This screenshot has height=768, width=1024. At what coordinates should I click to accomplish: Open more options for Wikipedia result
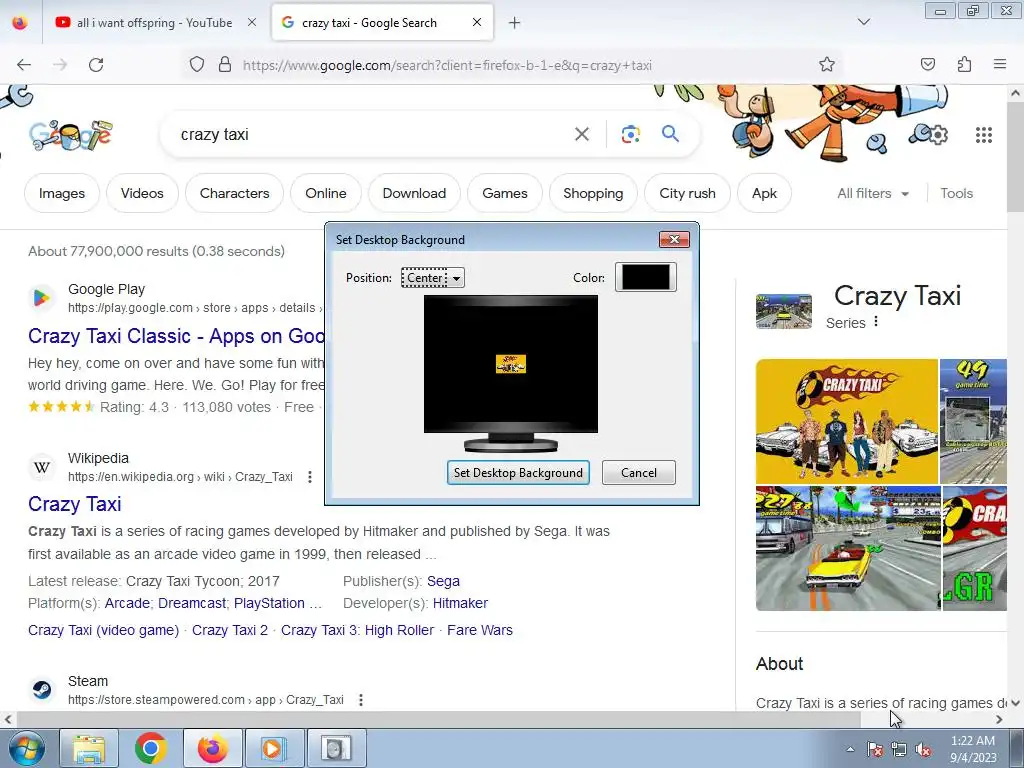[310, 477]
